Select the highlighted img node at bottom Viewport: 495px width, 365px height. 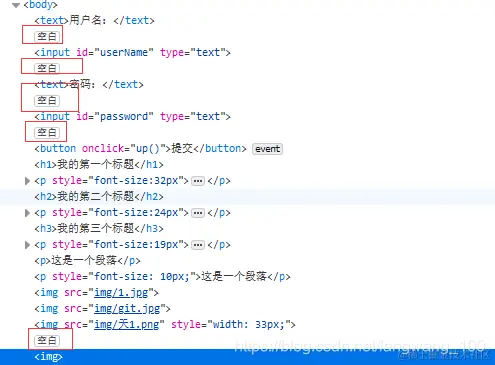[48, 357]
